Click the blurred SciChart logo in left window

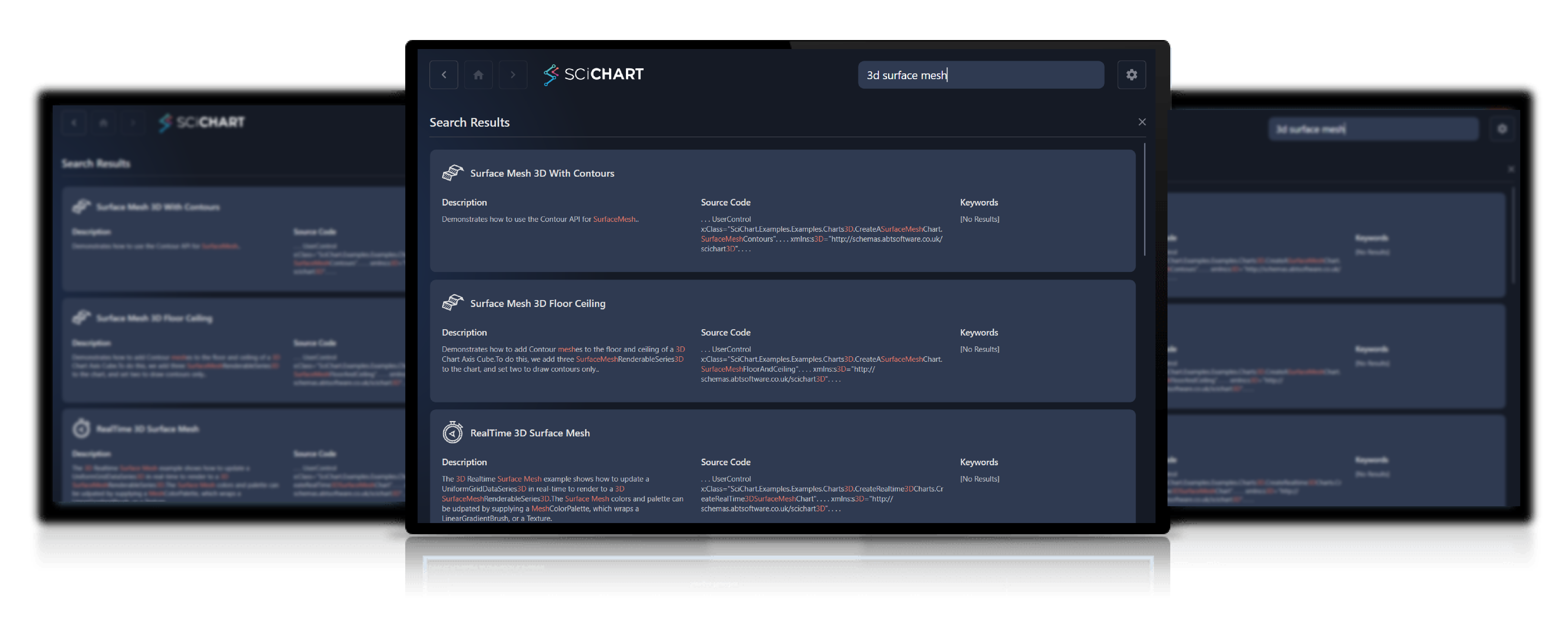(x=201, y=122)
